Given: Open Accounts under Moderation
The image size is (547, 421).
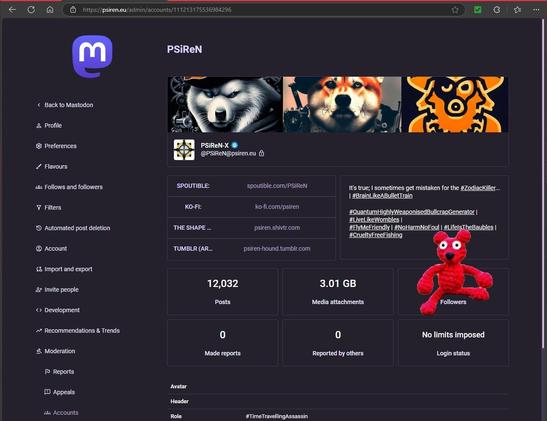Looking at the screenshot, I should click(61, 413).
